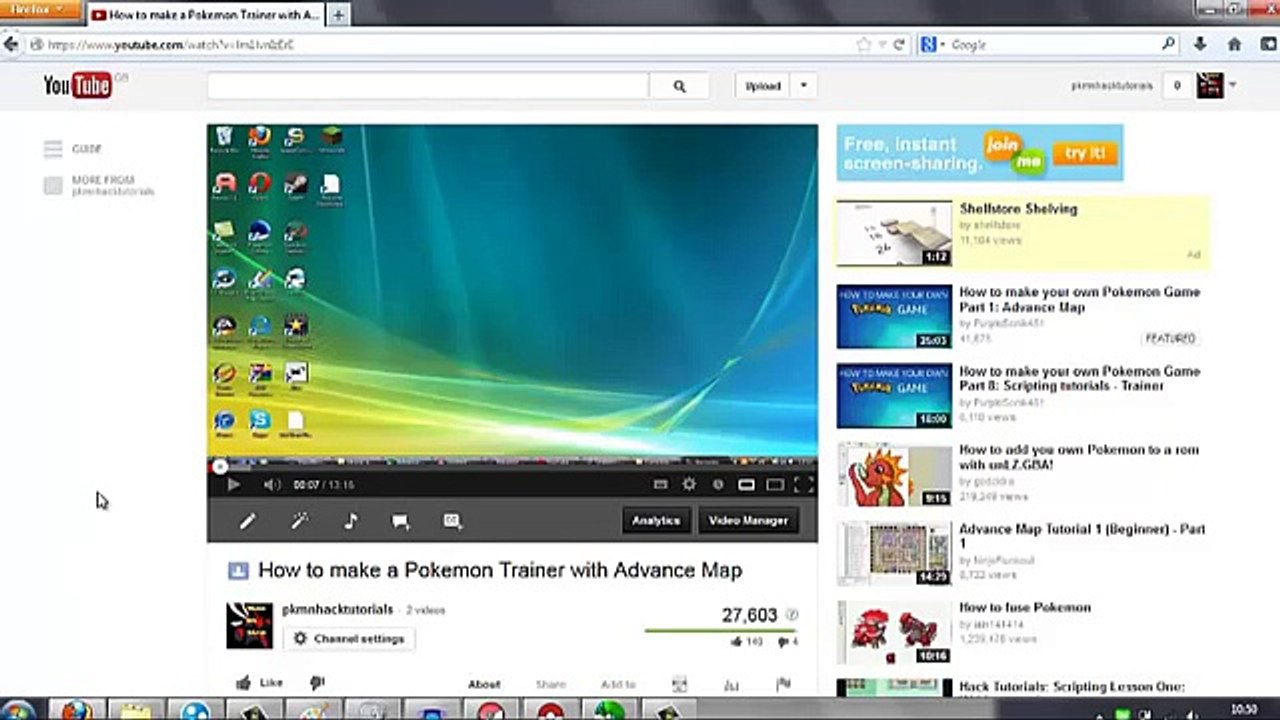The width and height of the screenshot is (1280, 720).
Task: Open the statistics bar chart icon
Action: 731,684
